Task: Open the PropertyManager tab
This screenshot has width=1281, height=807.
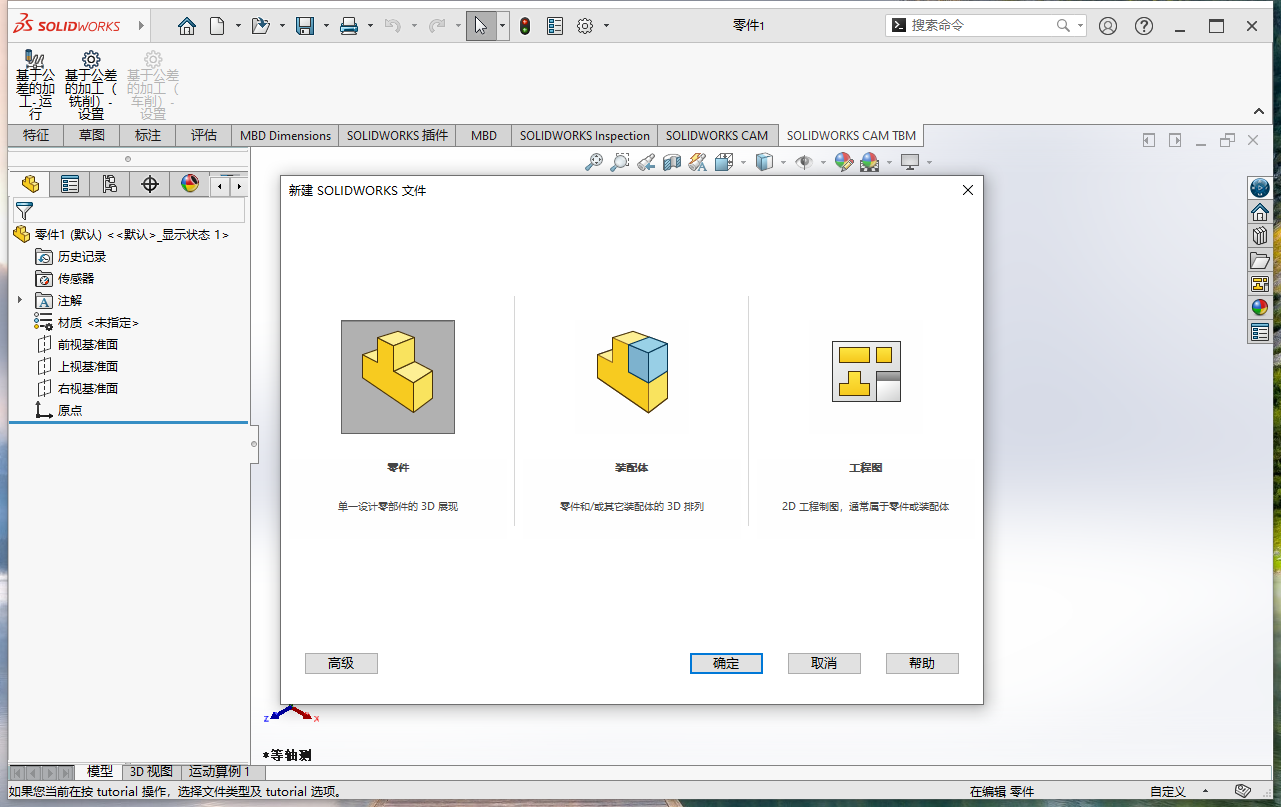Action: [x=69, y=184]
